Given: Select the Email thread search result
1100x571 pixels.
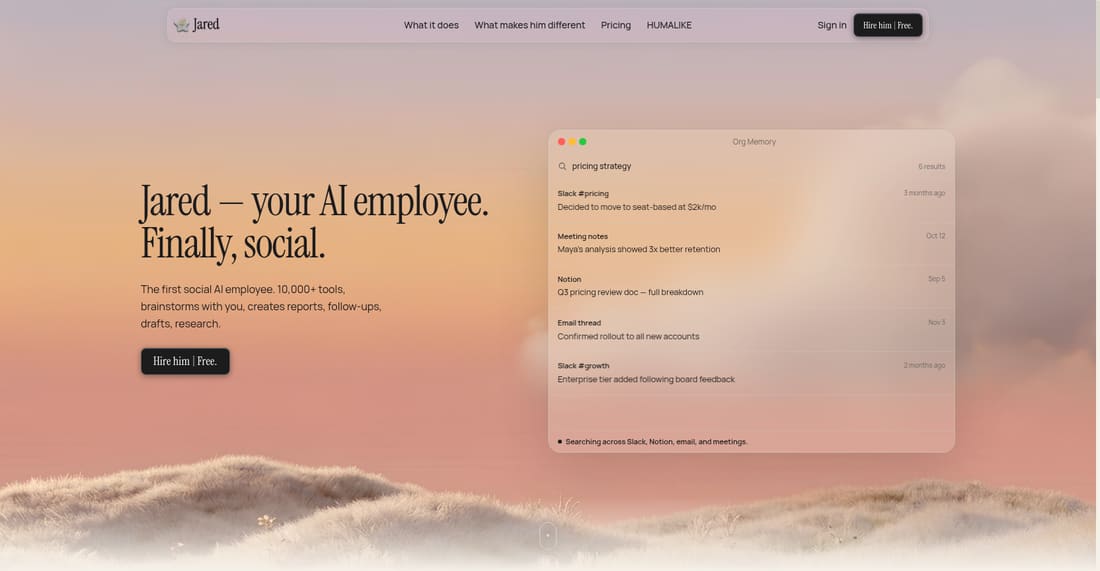Looking at the screenshot, I should tap(751, 330).
